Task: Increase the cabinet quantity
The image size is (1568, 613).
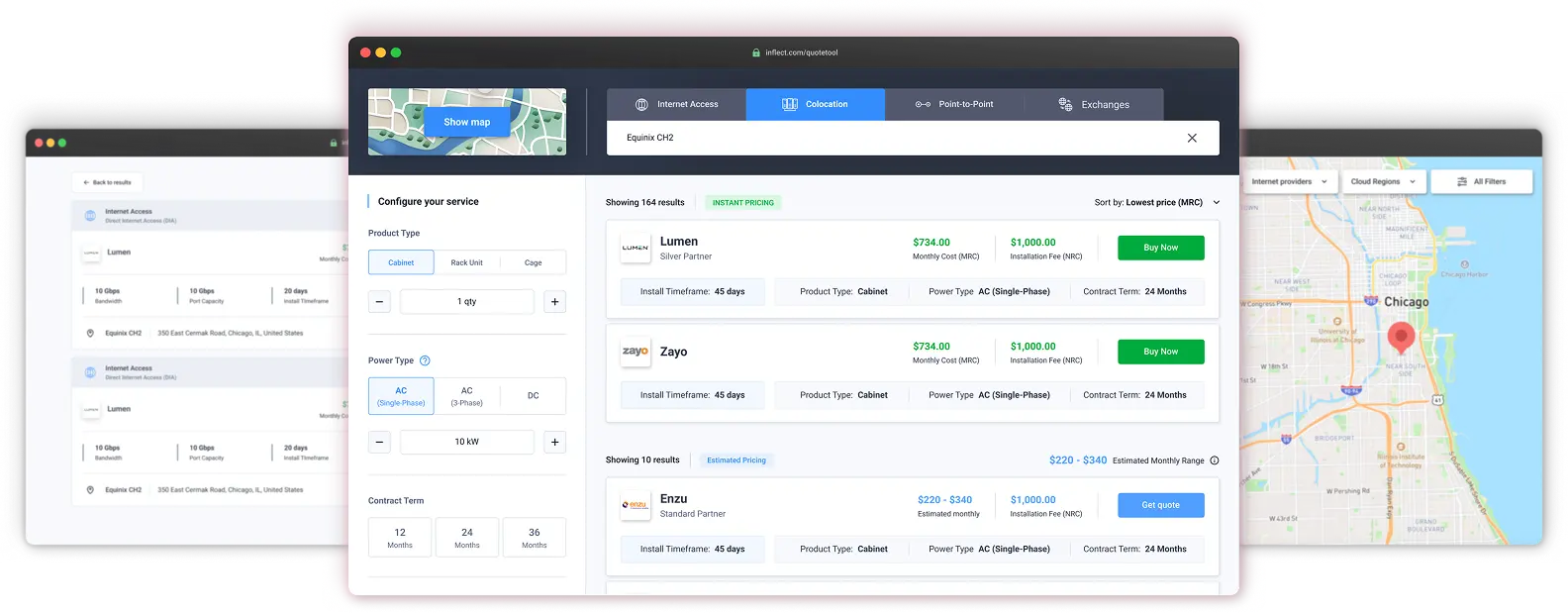Action: [555, 301]
